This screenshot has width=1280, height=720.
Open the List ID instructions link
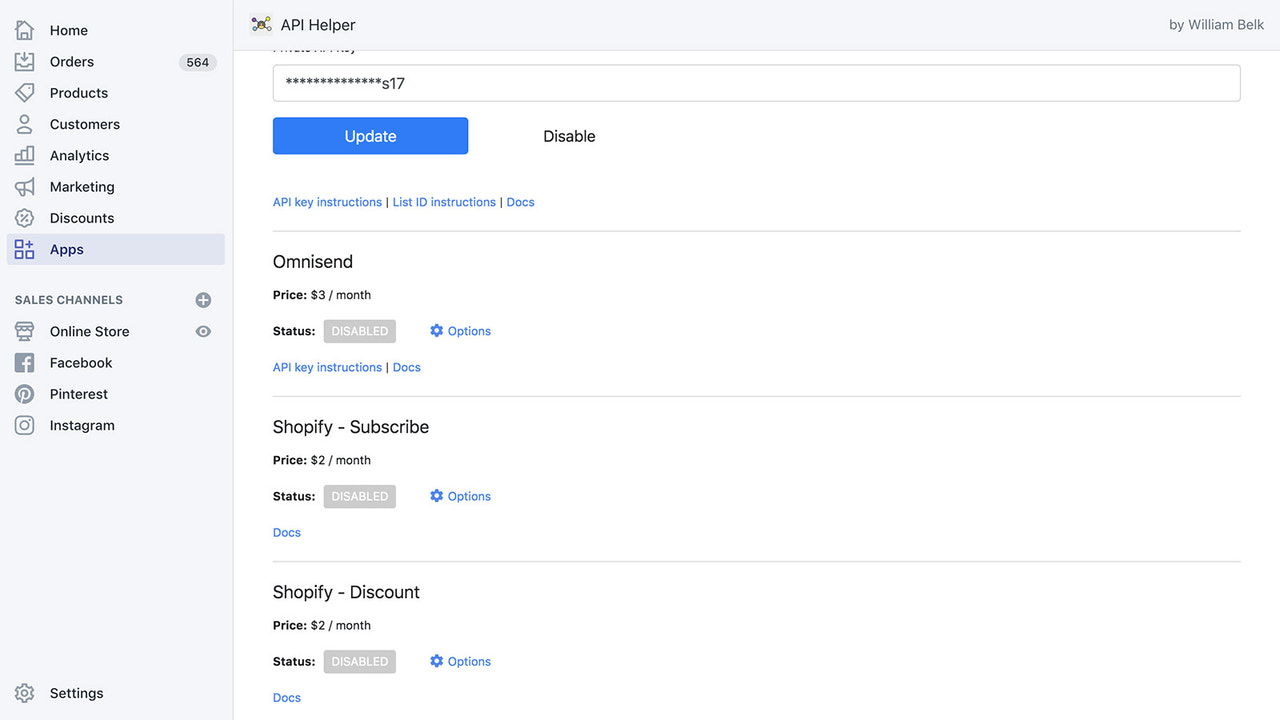click(443, 201)
